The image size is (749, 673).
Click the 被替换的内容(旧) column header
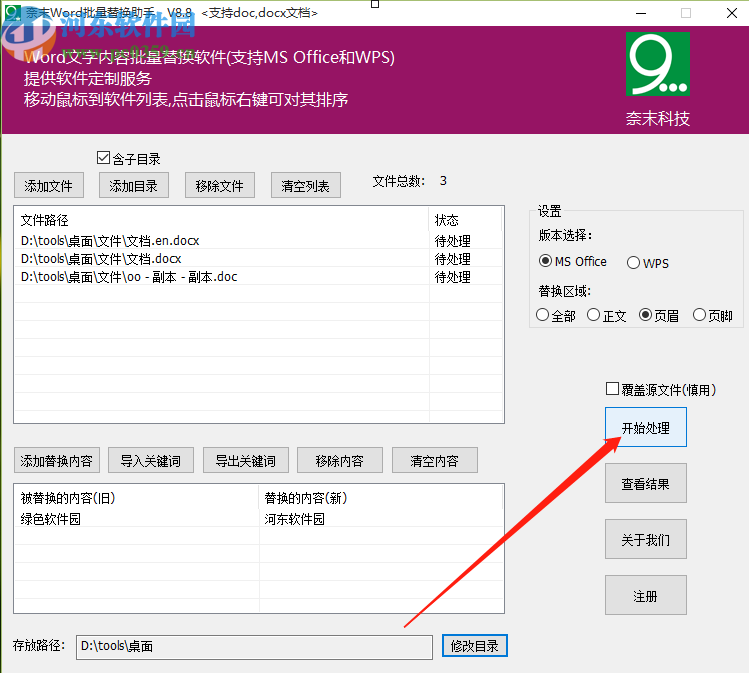point(137,498)
